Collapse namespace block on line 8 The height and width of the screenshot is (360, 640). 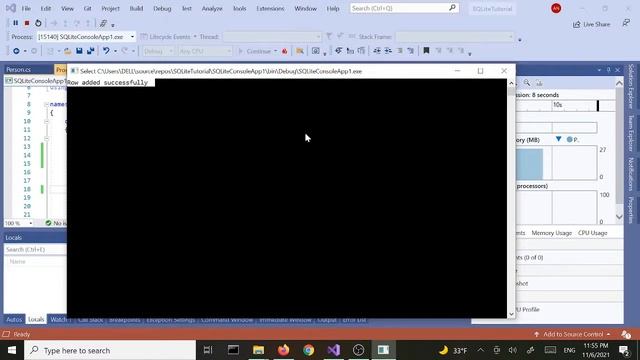(x=46, y=104)
